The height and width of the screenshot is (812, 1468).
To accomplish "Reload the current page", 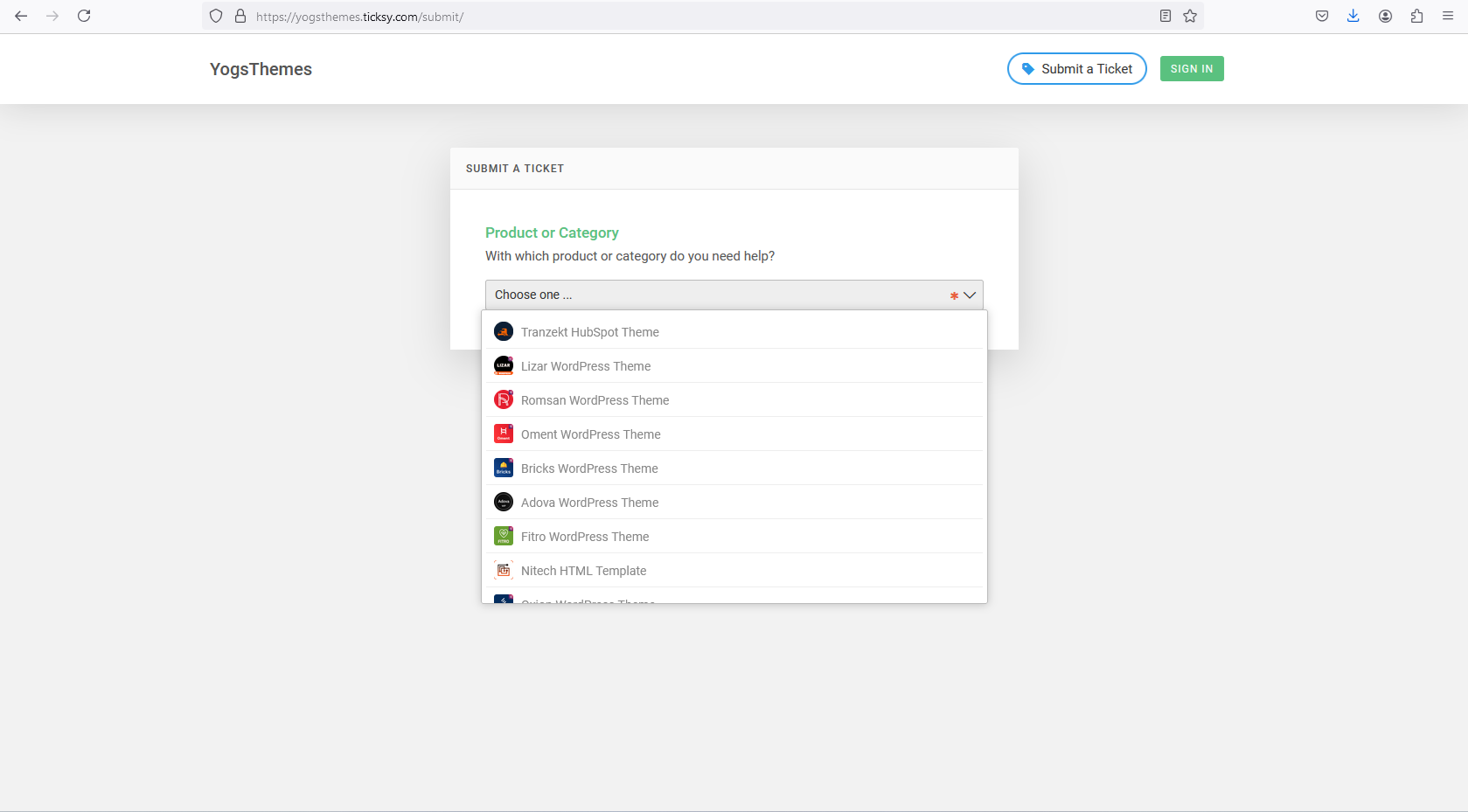I will coord(84,16).
